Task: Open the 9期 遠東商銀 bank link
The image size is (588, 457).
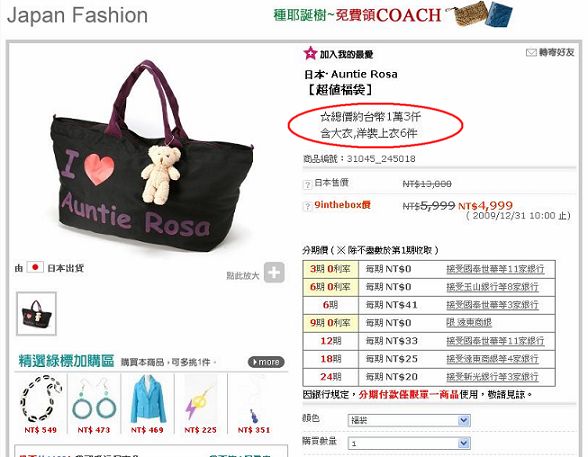Action: 469,322
